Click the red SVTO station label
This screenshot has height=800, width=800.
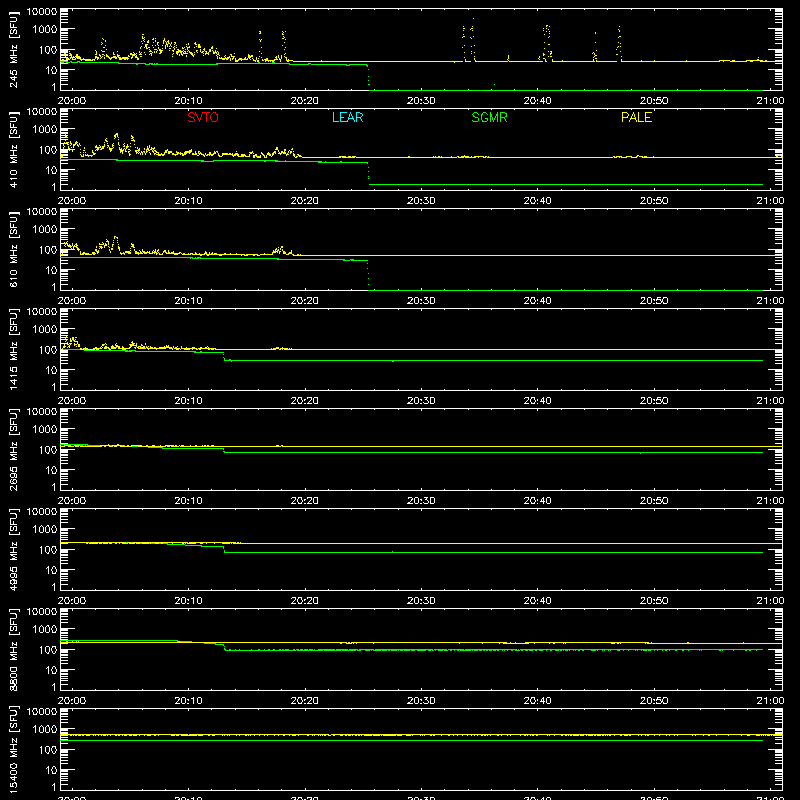coord(203,117)
